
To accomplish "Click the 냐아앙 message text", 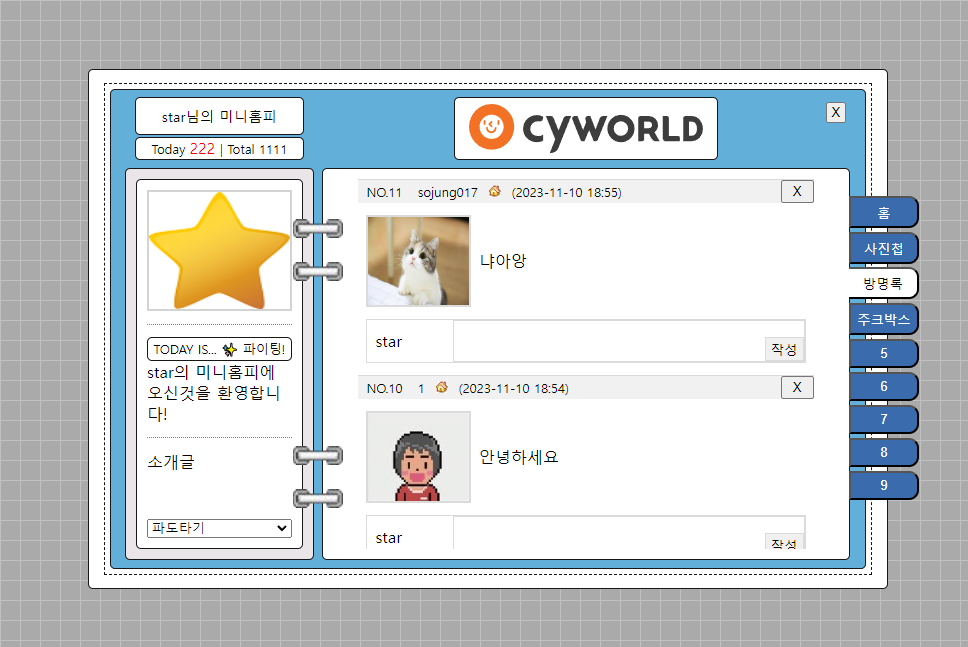I will 503,261.
